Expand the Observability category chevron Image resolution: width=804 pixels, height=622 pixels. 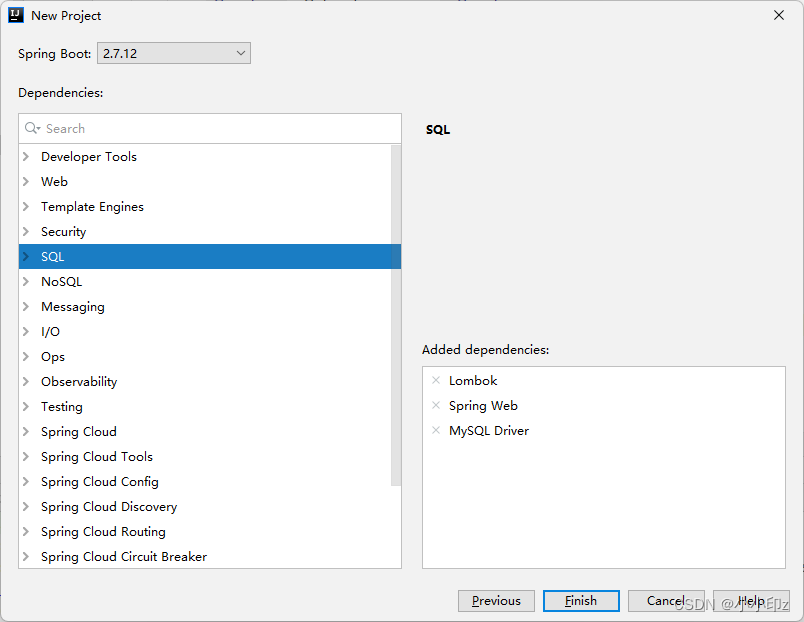click(x=26, y=382)
